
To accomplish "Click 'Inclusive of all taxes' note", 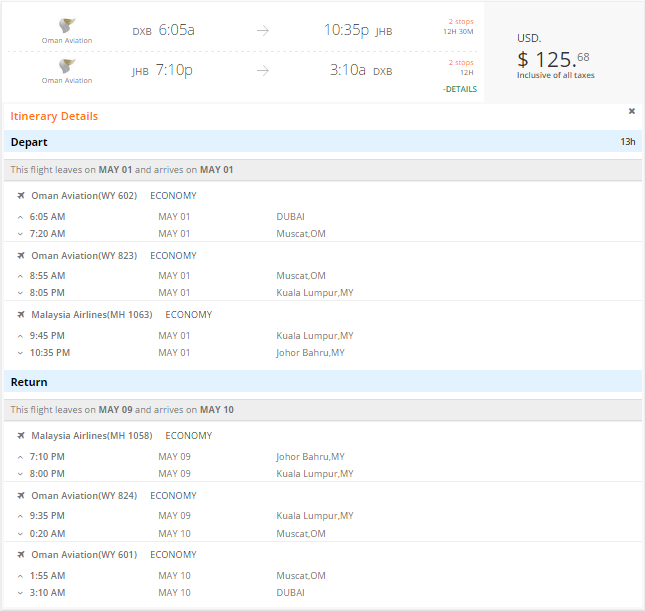I will 556,75.
